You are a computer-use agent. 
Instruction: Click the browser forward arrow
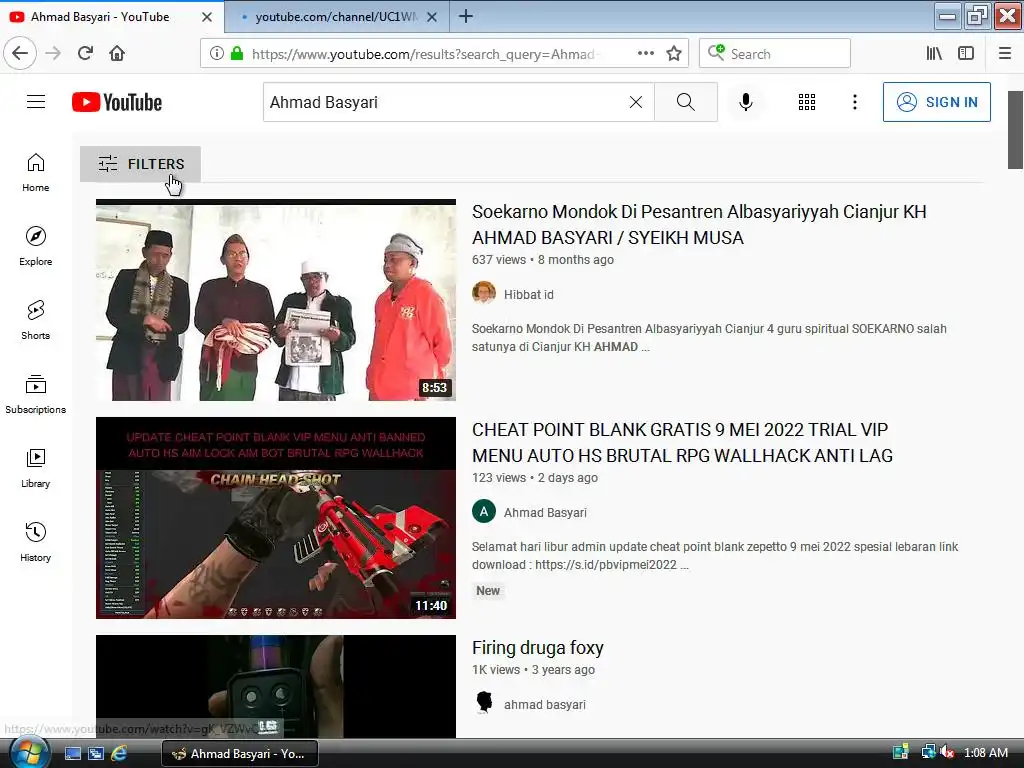pyautogui.click(x=53, y=53)
